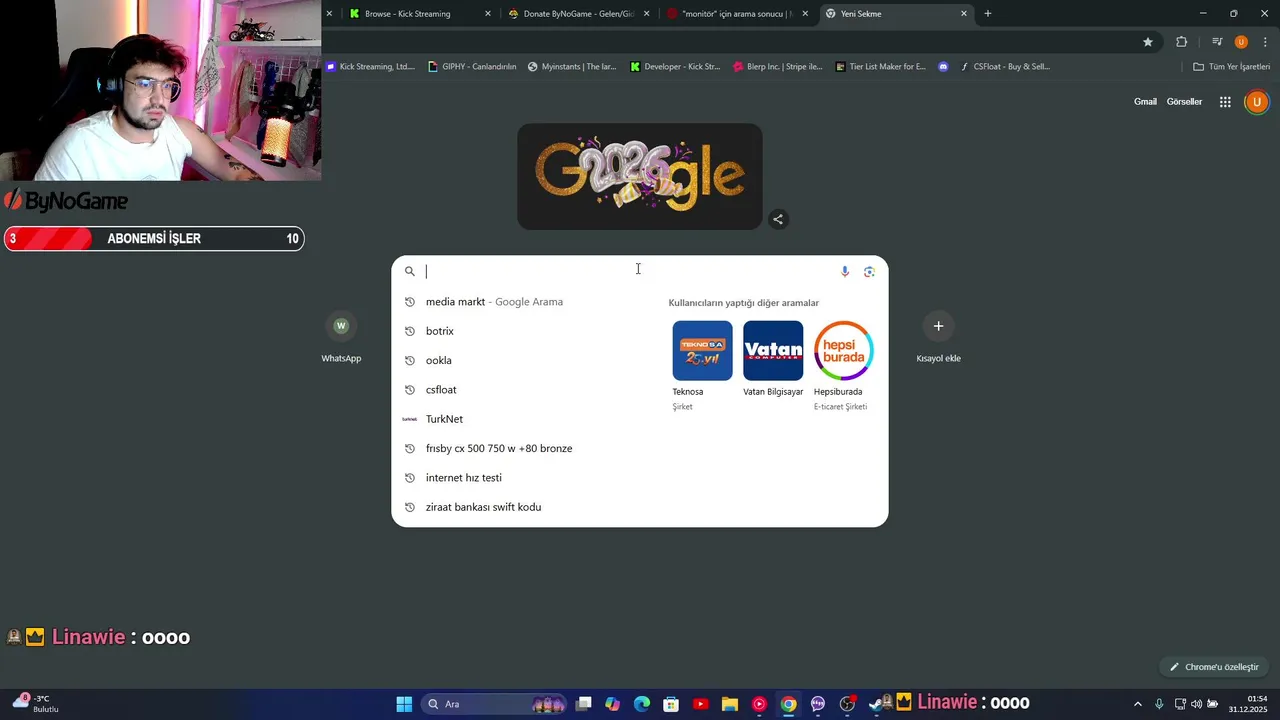Open microphone indicator in system tray
Screen dimensions: 1280x720
(1159, 704)
